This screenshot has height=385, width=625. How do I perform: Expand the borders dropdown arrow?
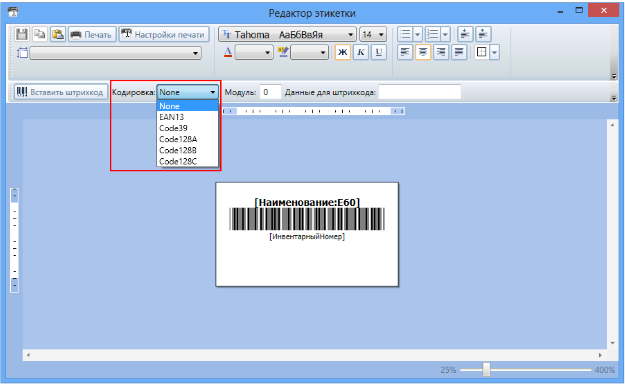pos(494,52)
